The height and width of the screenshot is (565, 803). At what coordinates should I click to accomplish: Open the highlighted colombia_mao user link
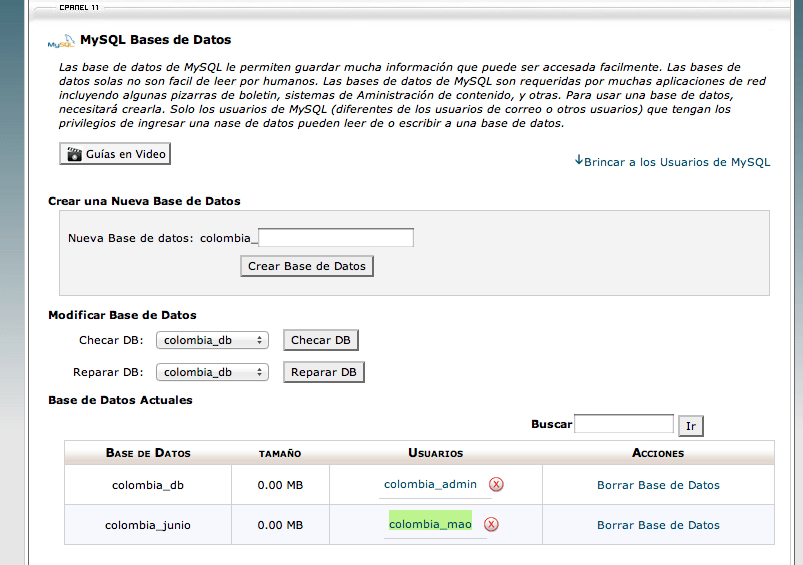(x=430, y=524)
